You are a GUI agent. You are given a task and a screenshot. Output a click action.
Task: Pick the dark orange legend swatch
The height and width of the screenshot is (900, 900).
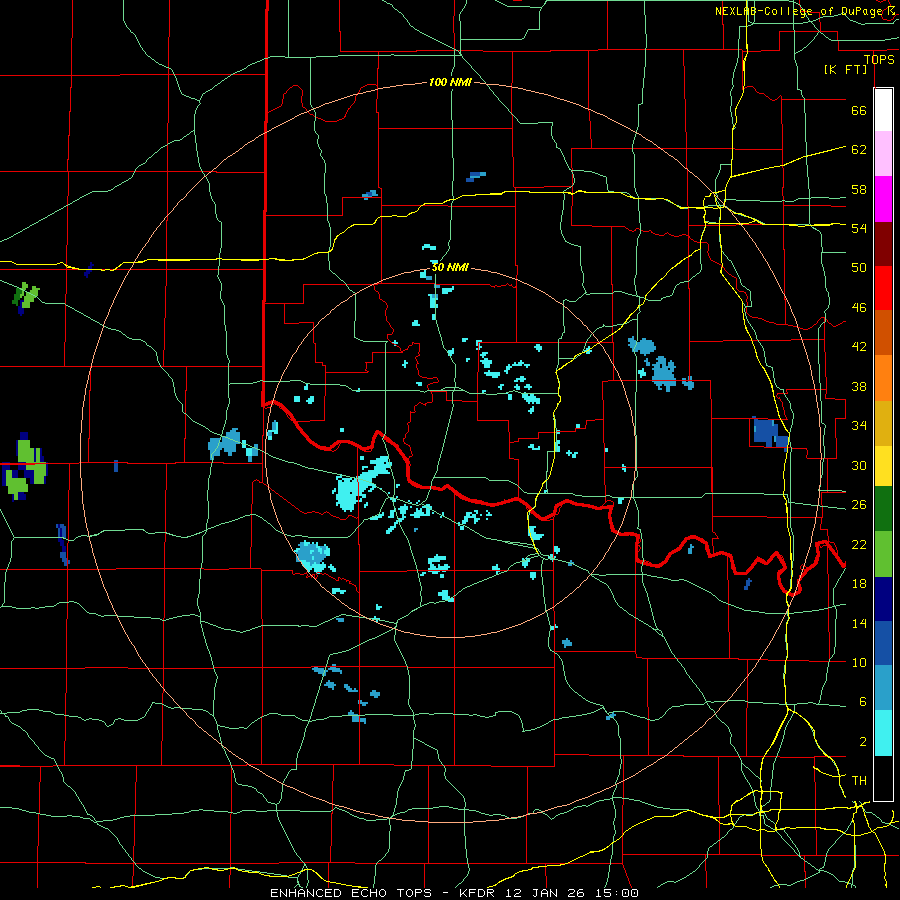pos(883,333)
